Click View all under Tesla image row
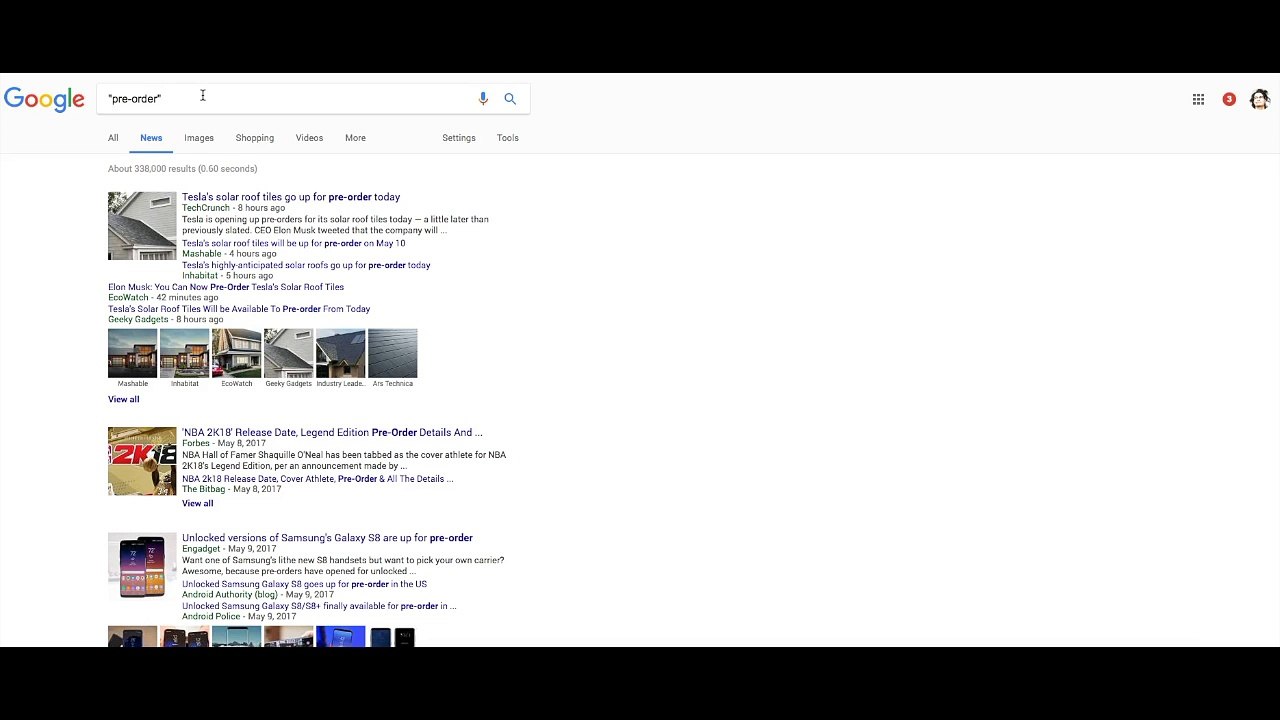Viewport: 1280px width, 720px height. click(x=124, y=399)
